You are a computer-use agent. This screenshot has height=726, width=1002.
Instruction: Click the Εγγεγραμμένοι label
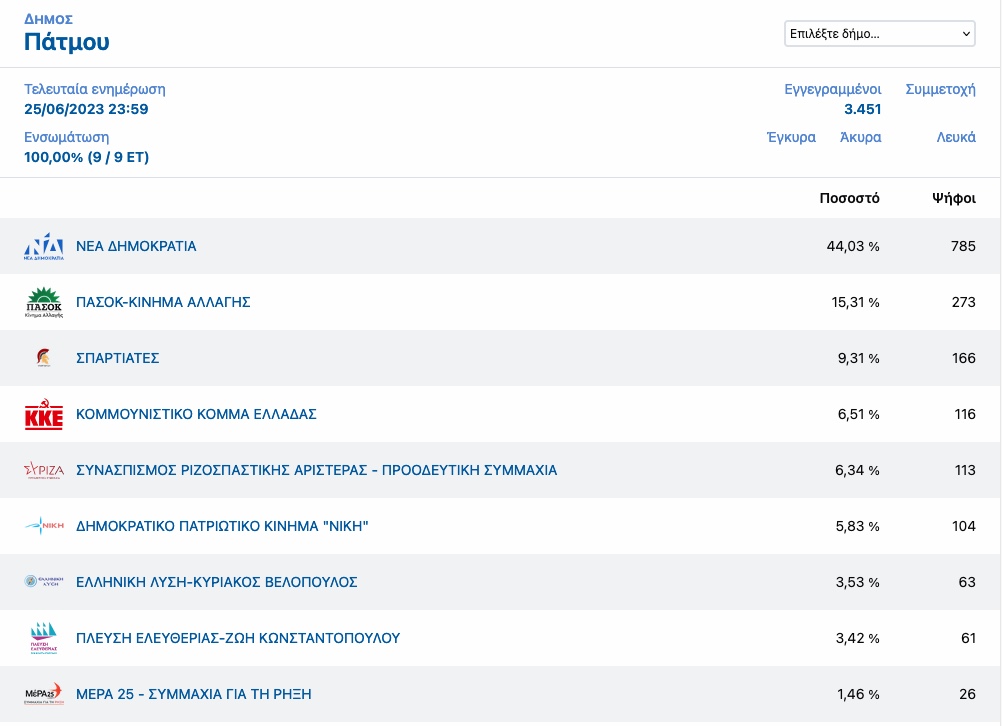tap(833, 89)
